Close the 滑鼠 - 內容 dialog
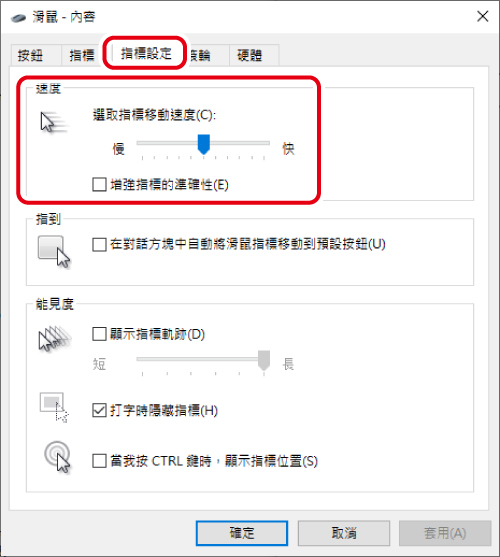 point(483,16)
